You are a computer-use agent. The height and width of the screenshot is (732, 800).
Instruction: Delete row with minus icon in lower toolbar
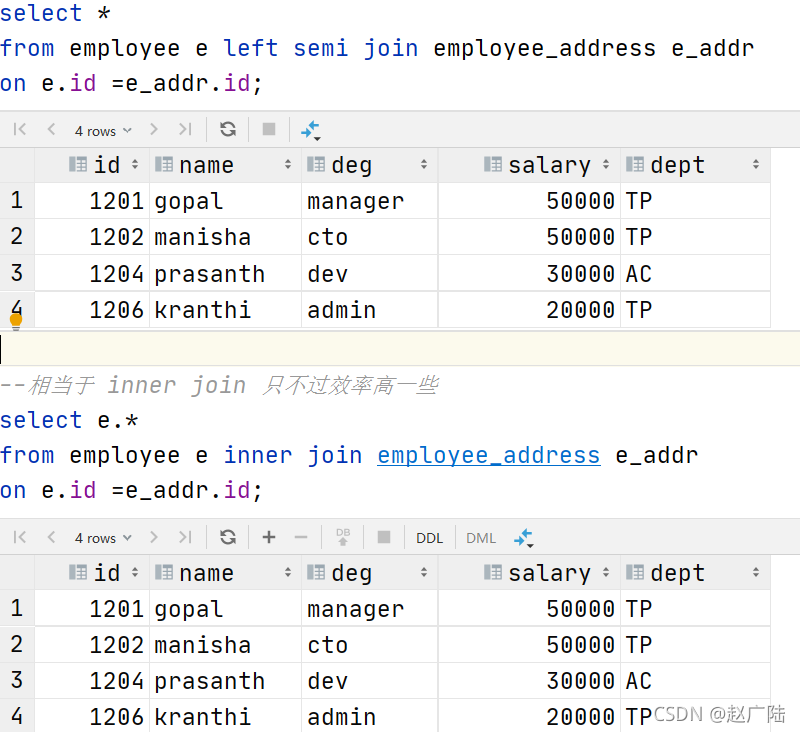301,537
